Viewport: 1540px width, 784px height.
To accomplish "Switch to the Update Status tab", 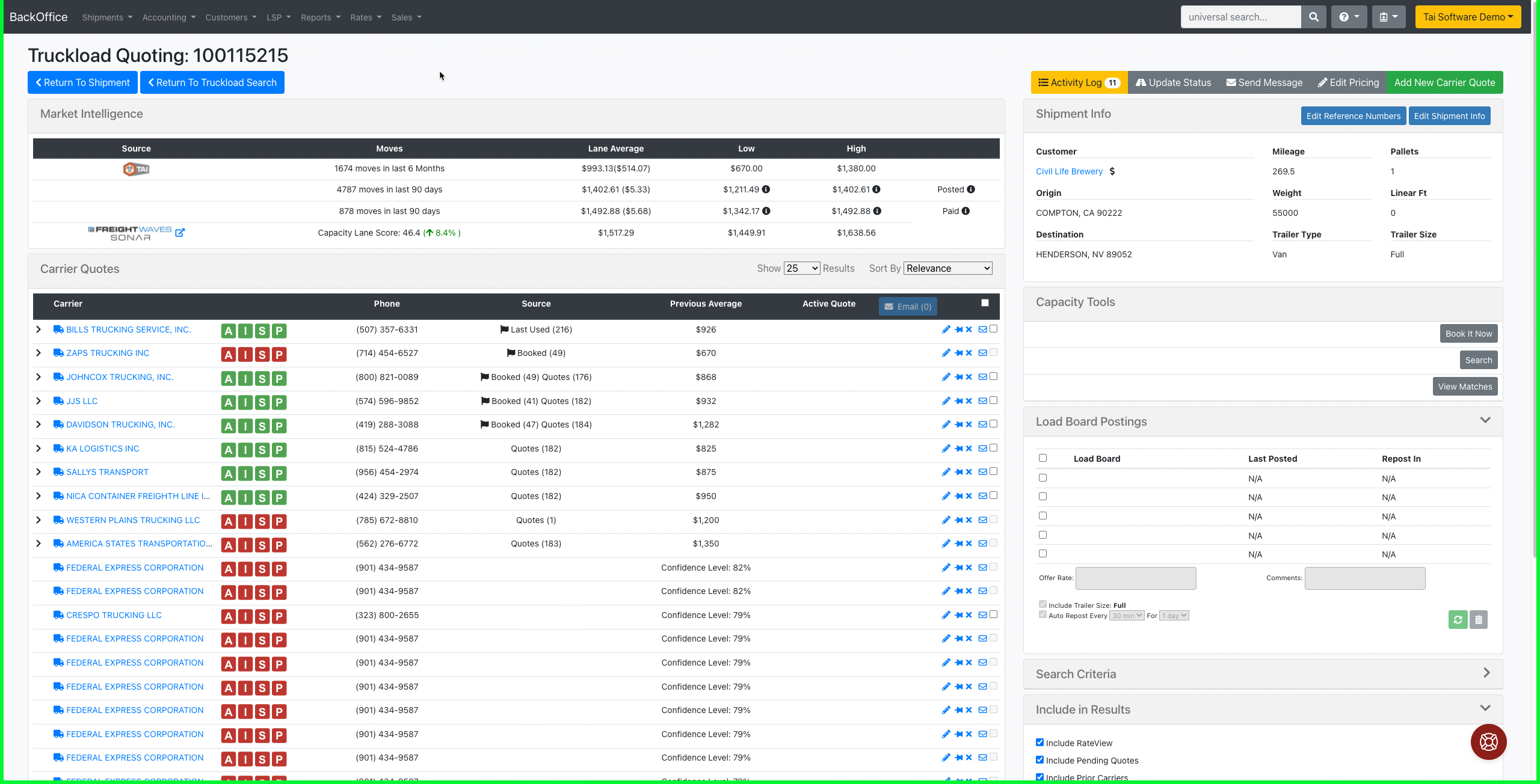I will tap(1173, 82).
